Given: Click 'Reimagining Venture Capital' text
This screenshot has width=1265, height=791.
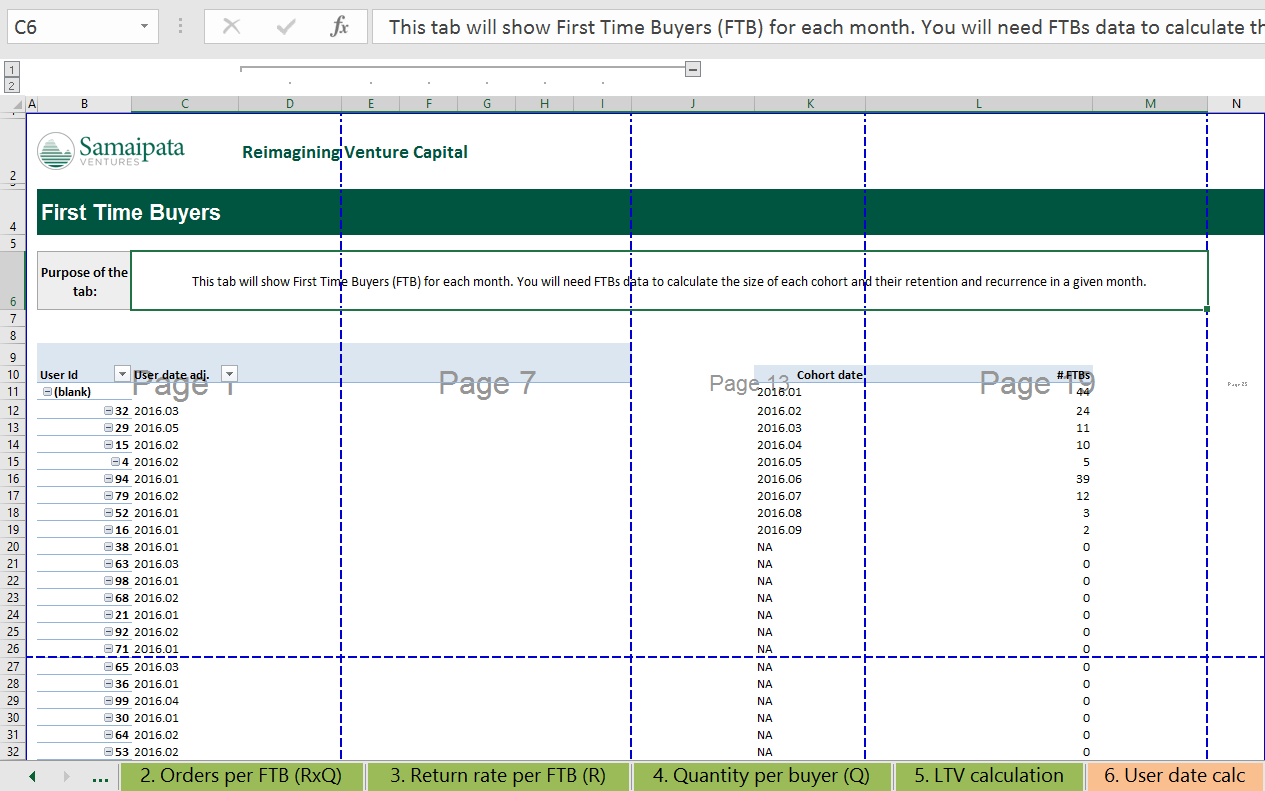Looking at the screenshot, I should click(x=355, y=152).
